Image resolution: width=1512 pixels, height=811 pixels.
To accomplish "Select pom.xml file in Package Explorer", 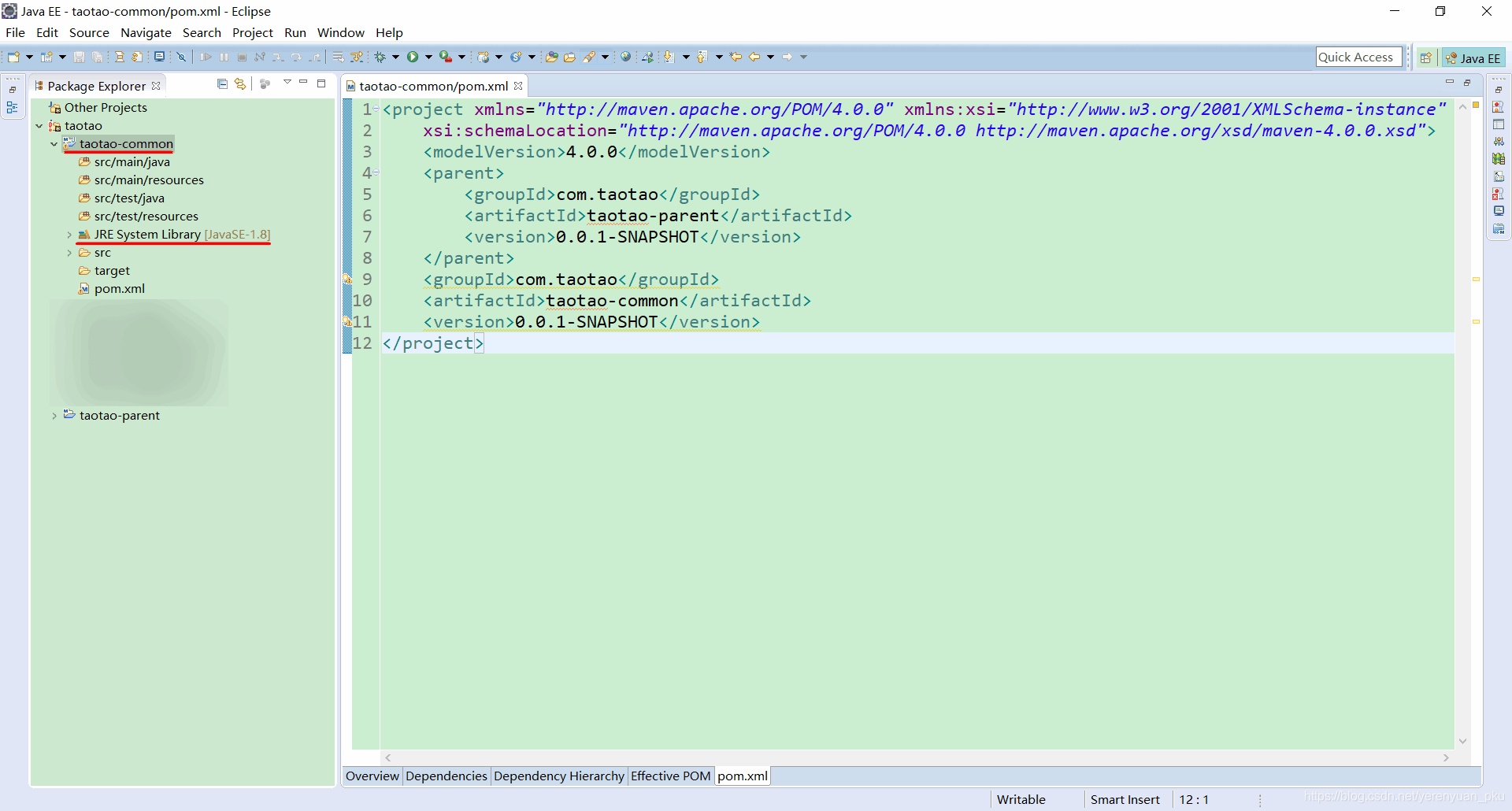I will tap(112, 289).
